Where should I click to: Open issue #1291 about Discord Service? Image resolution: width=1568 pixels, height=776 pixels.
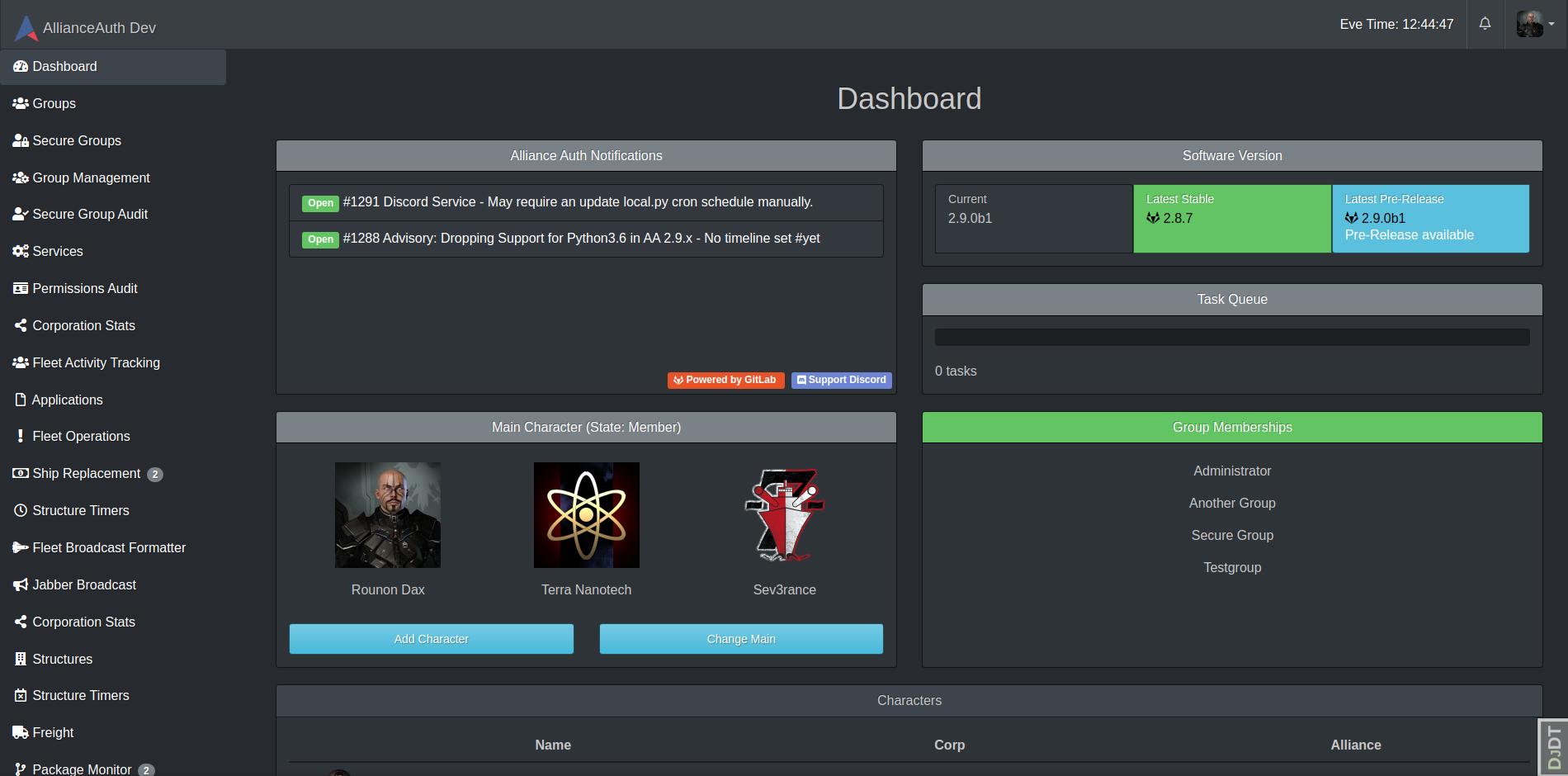pyautogui.click(x=577, y=201)
